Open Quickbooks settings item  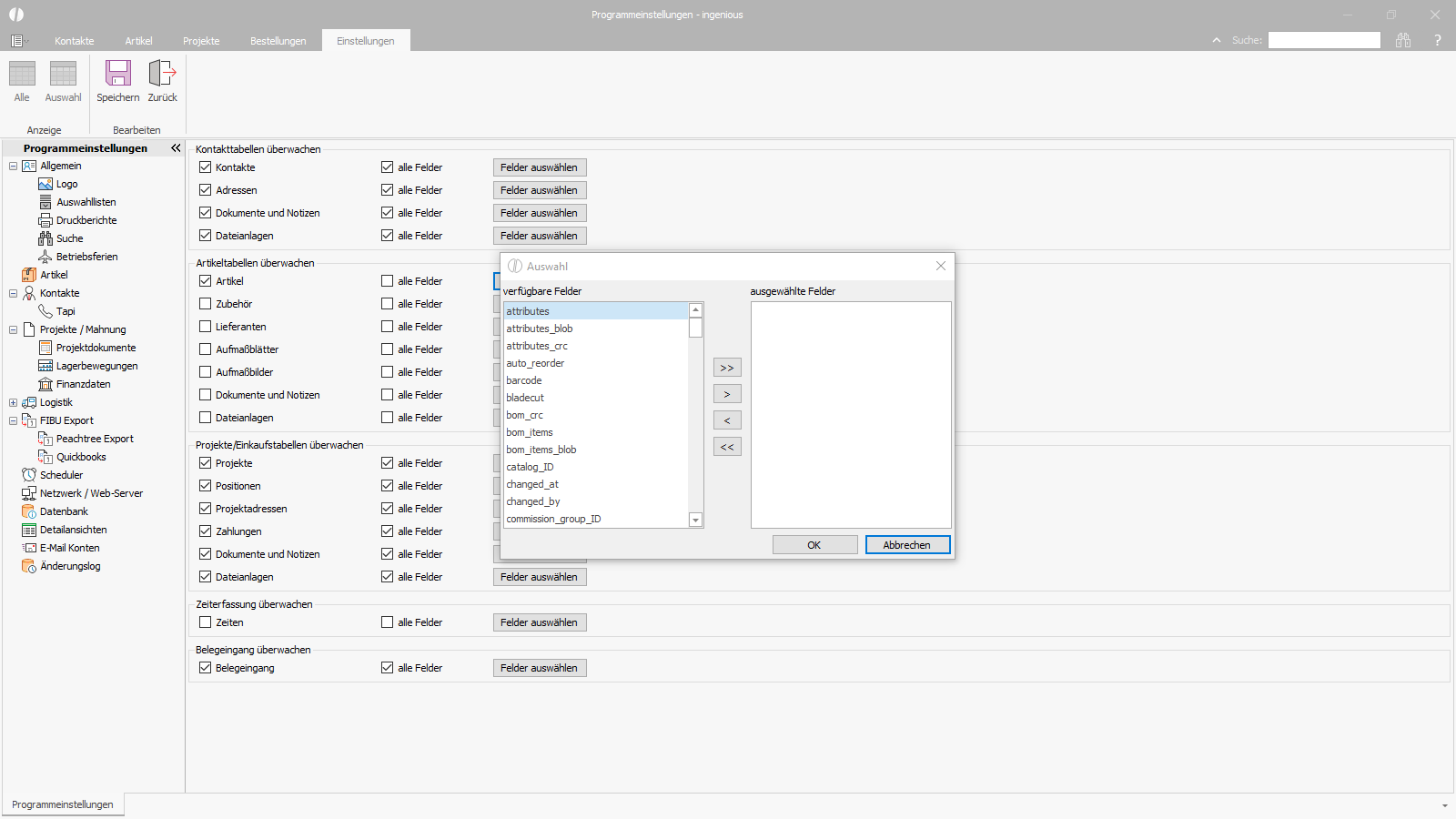click(81, 457)
